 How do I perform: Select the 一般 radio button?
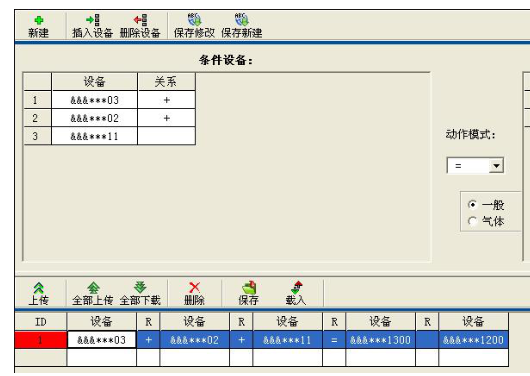coord(472,205)
